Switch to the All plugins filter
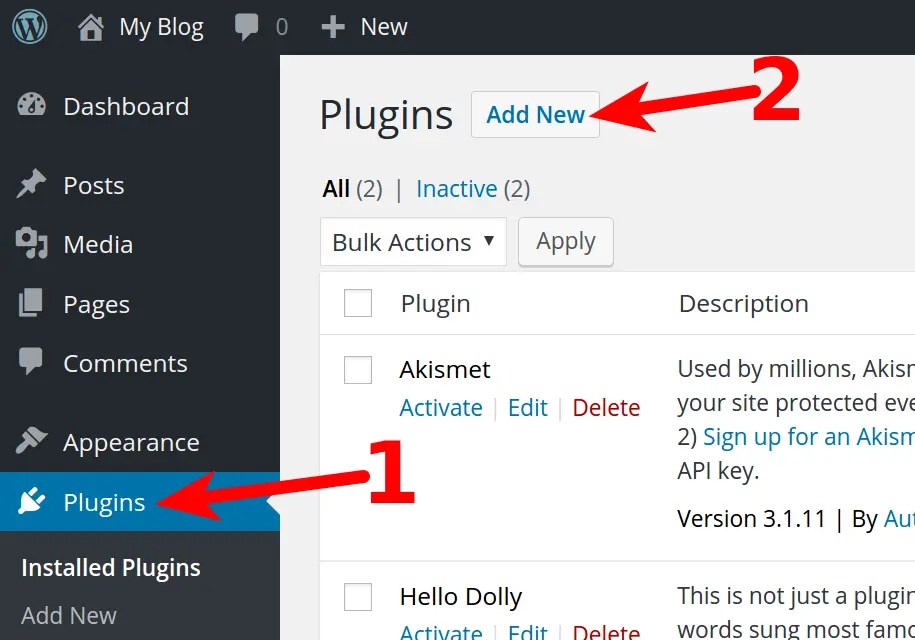Viewport: 915px width, 640px height. [336, 188]
